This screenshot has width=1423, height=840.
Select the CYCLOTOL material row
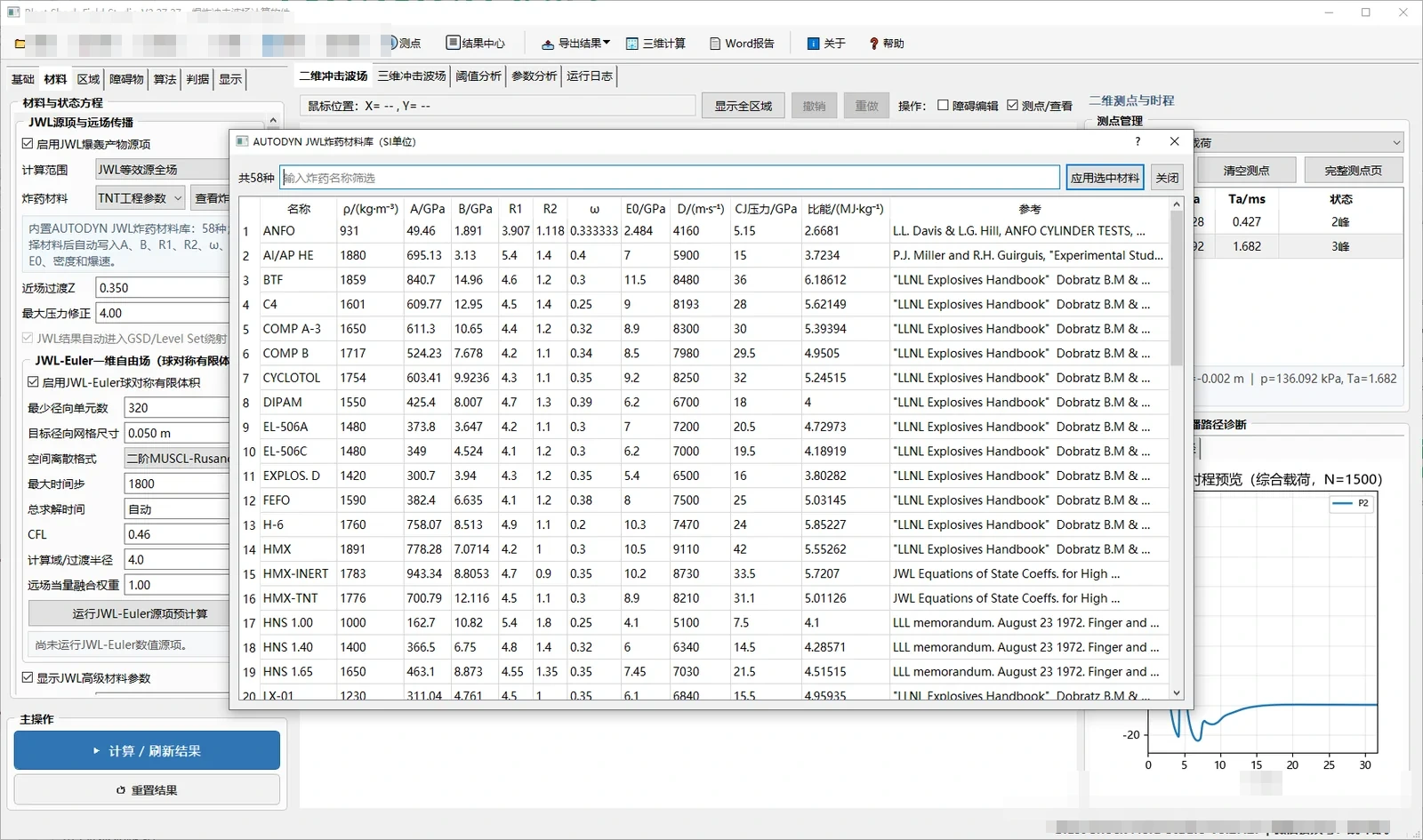(703, 378)
